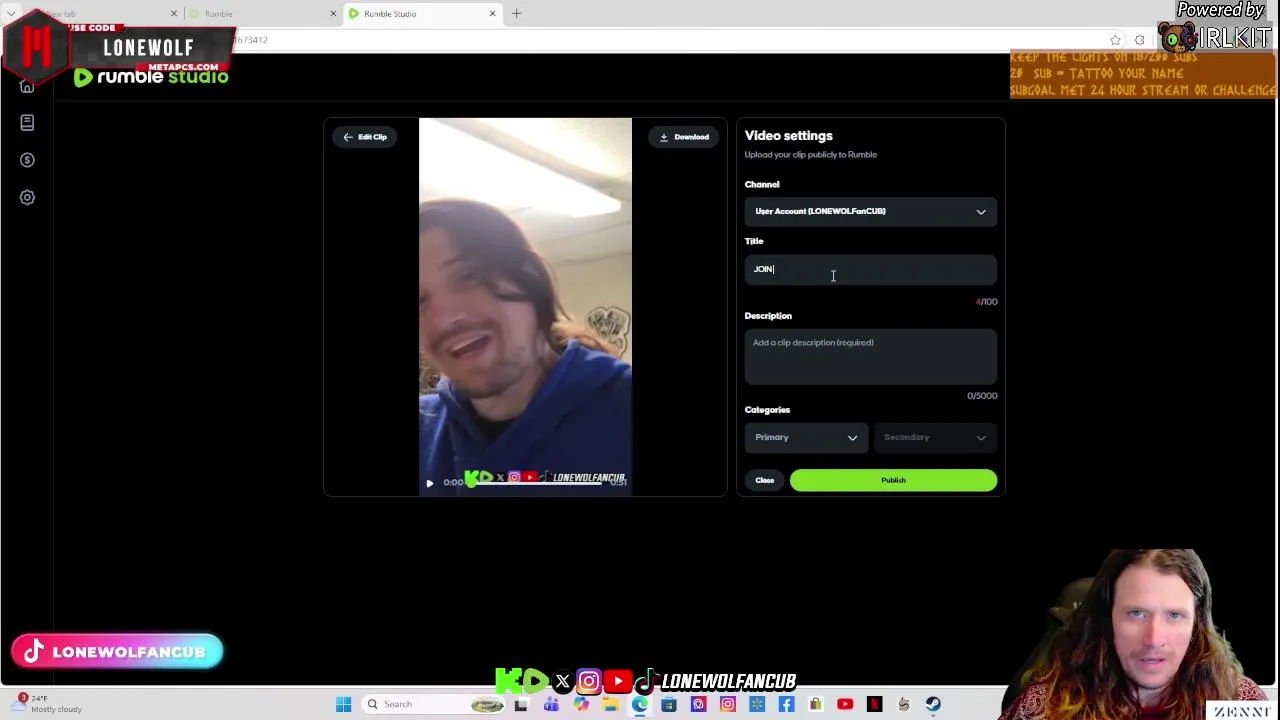The height and width of the screenshot is (720, 1280).
Task: Focus the clip Description text area
Action: (x=870, y=357)
